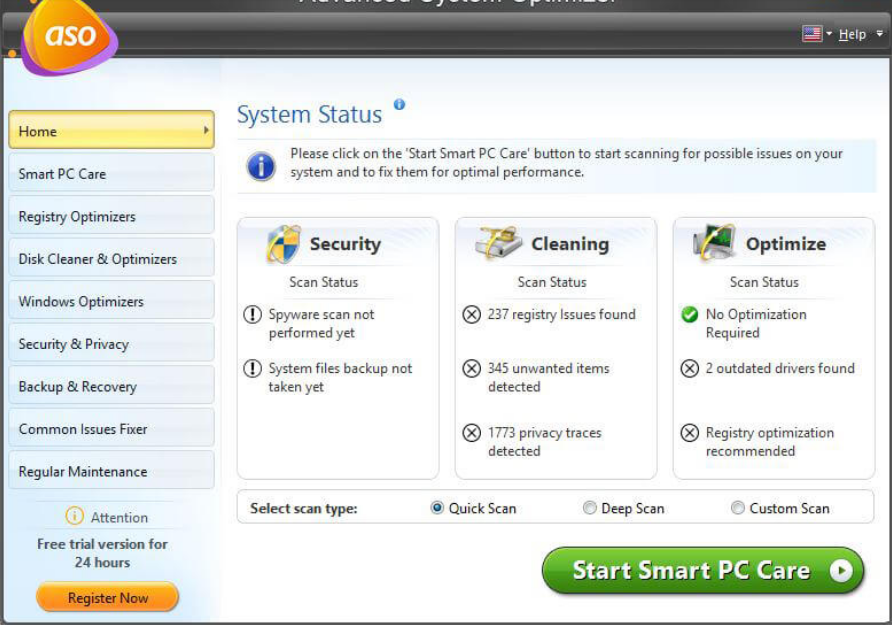Image resolution: width=892 pixels, height=625 pixels.
Task: Click the Registry optimization recommended text
Action: pos(770,442)
